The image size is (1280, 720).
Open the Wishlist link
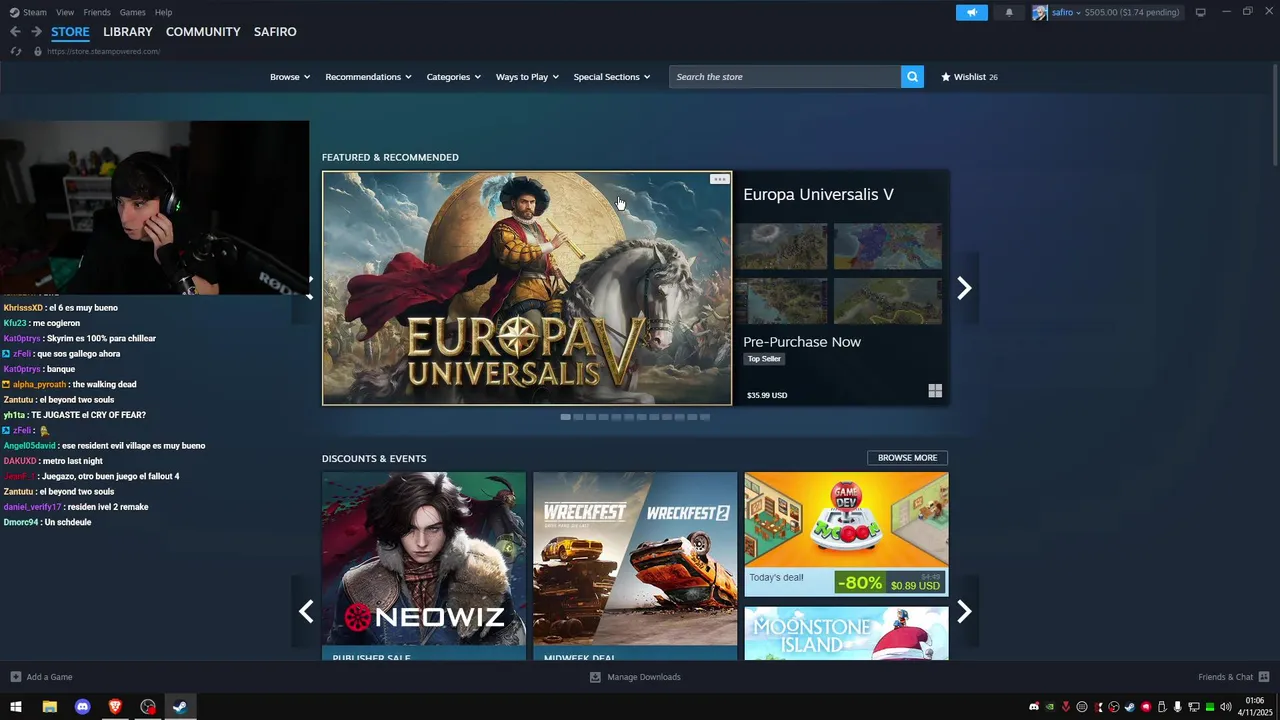pyautogui.click(x=969, y=77)
